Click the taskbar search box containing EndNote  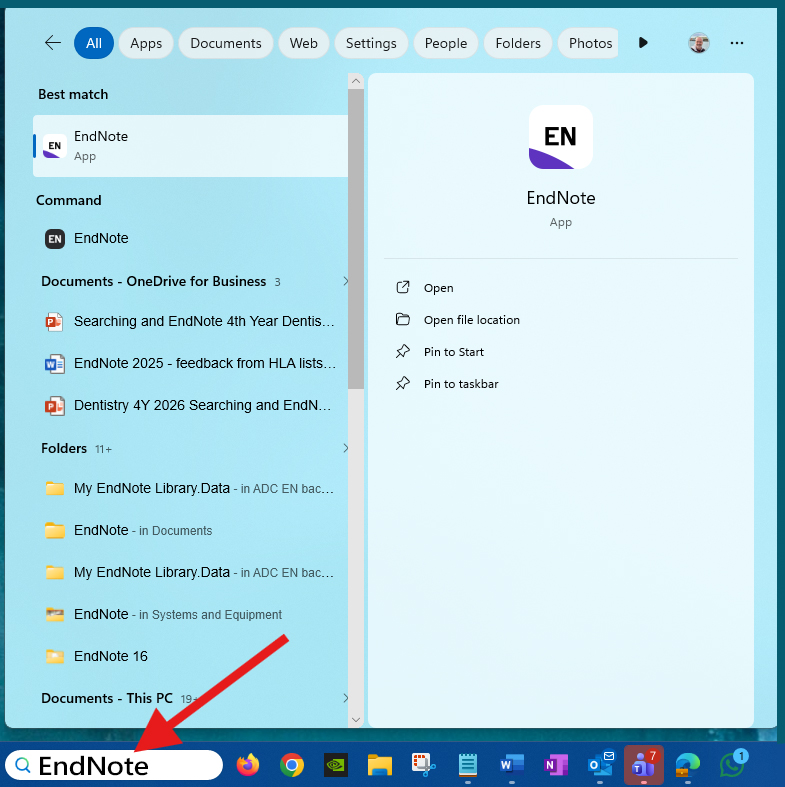114,765
